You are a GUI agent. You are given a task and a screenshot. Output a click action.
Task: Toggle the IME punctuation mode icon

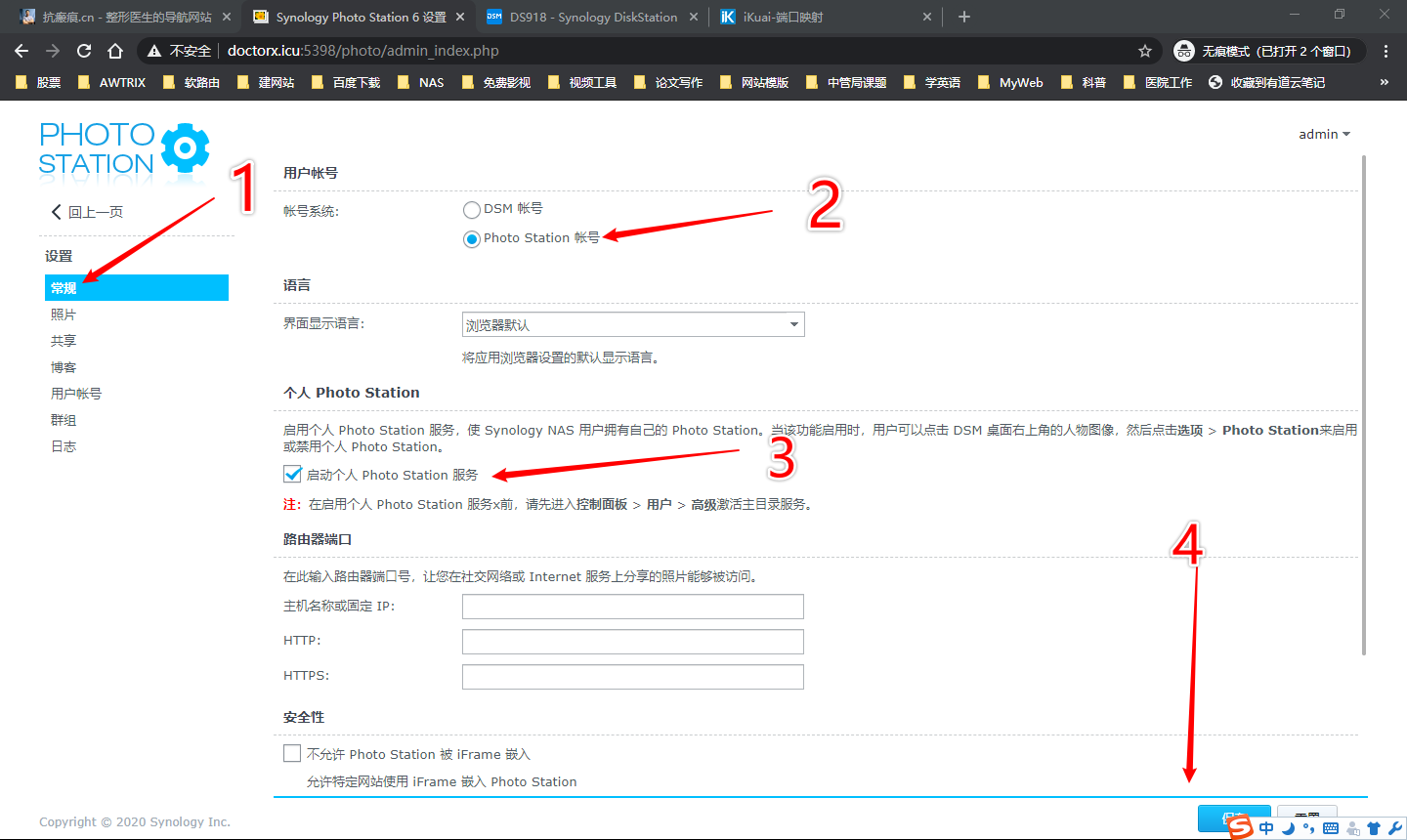point(1308,828)
